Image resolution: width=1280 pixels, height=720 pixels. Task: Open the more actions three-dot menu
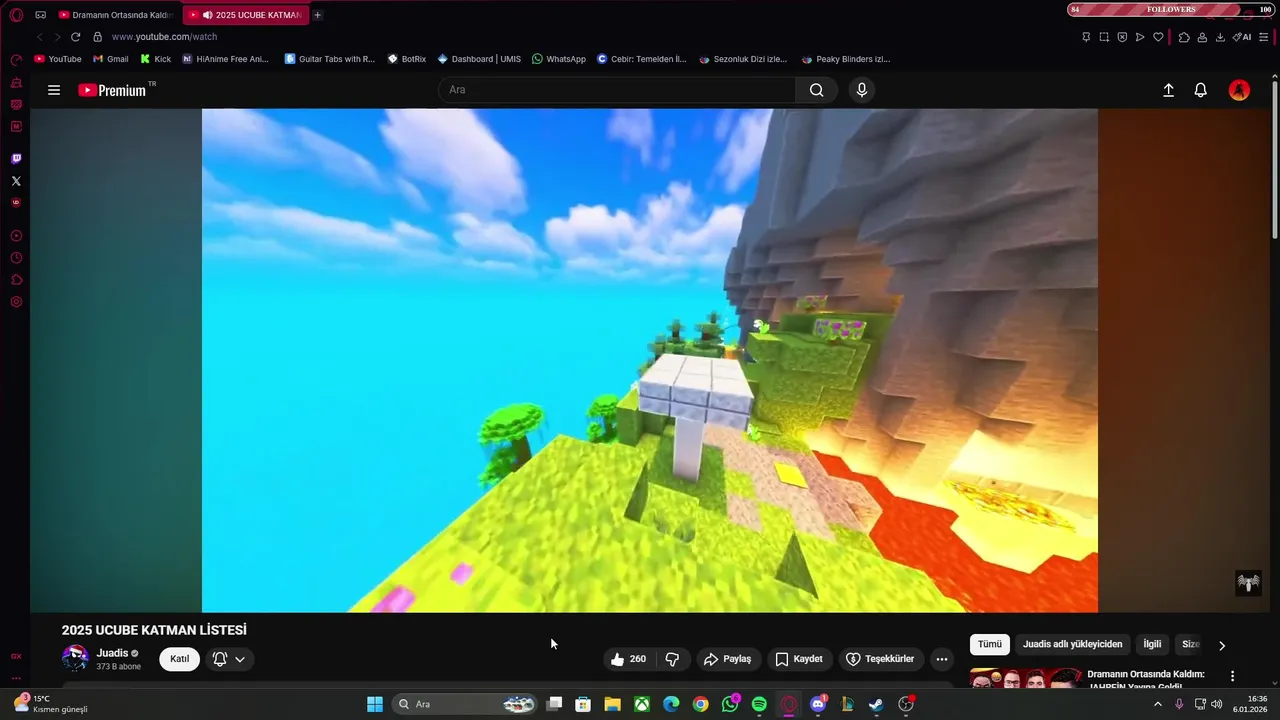click(x=941, y=659)
